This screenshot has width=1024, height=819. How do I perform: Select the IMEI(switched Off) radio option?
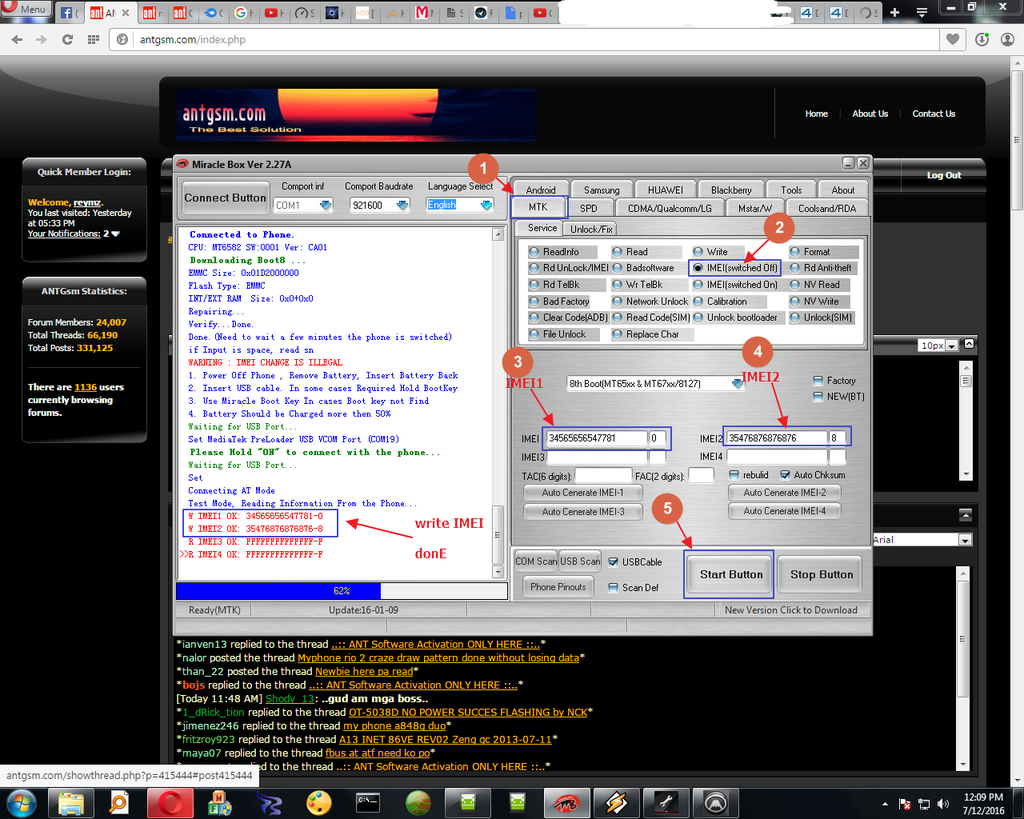click(x=697, y=268)
